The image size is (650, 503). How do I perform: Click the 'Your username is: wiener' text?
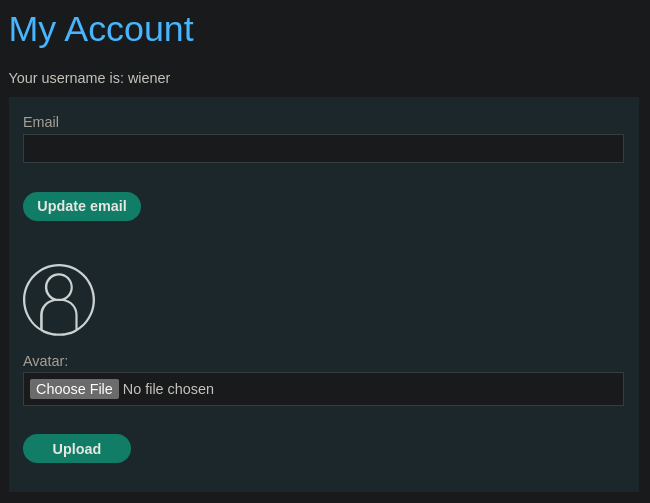(90, 78)
